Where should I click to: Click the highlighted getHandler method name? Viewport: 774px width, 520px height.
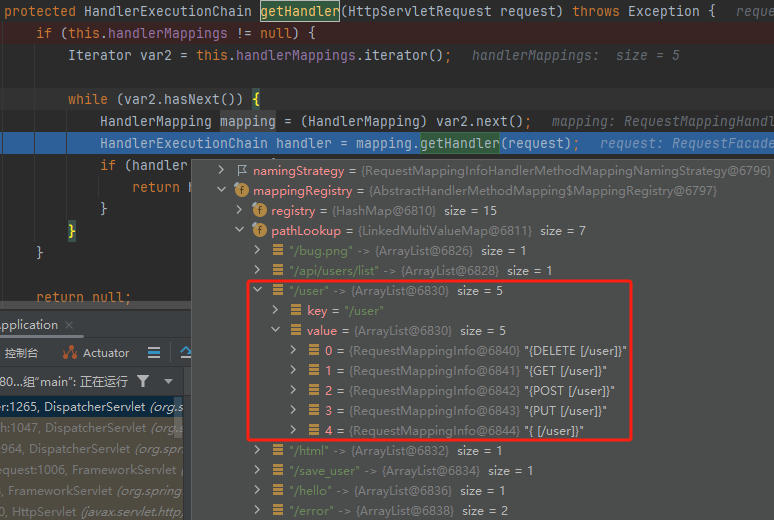[x=300, y=11]
